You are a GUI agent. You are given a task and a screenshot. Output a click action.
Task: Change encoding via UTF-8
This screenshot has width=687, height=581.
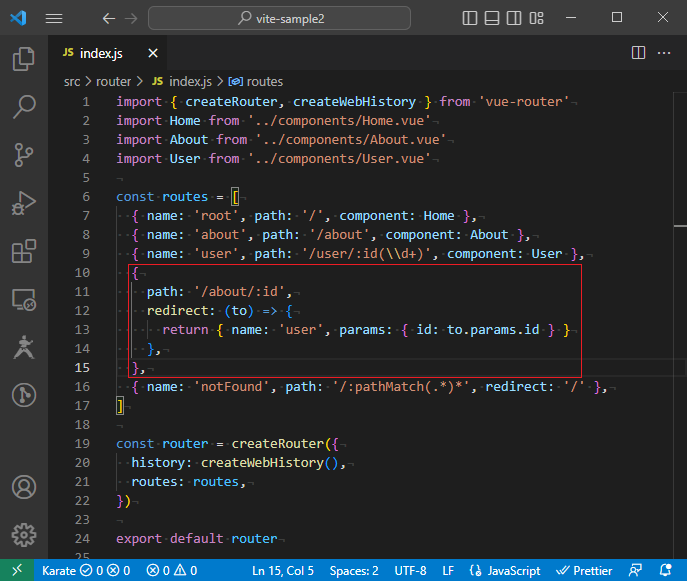(x=411, y=570)
